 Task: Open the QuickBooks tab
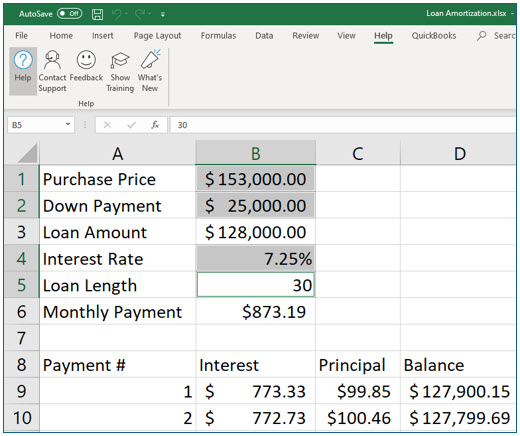(434, 35)
